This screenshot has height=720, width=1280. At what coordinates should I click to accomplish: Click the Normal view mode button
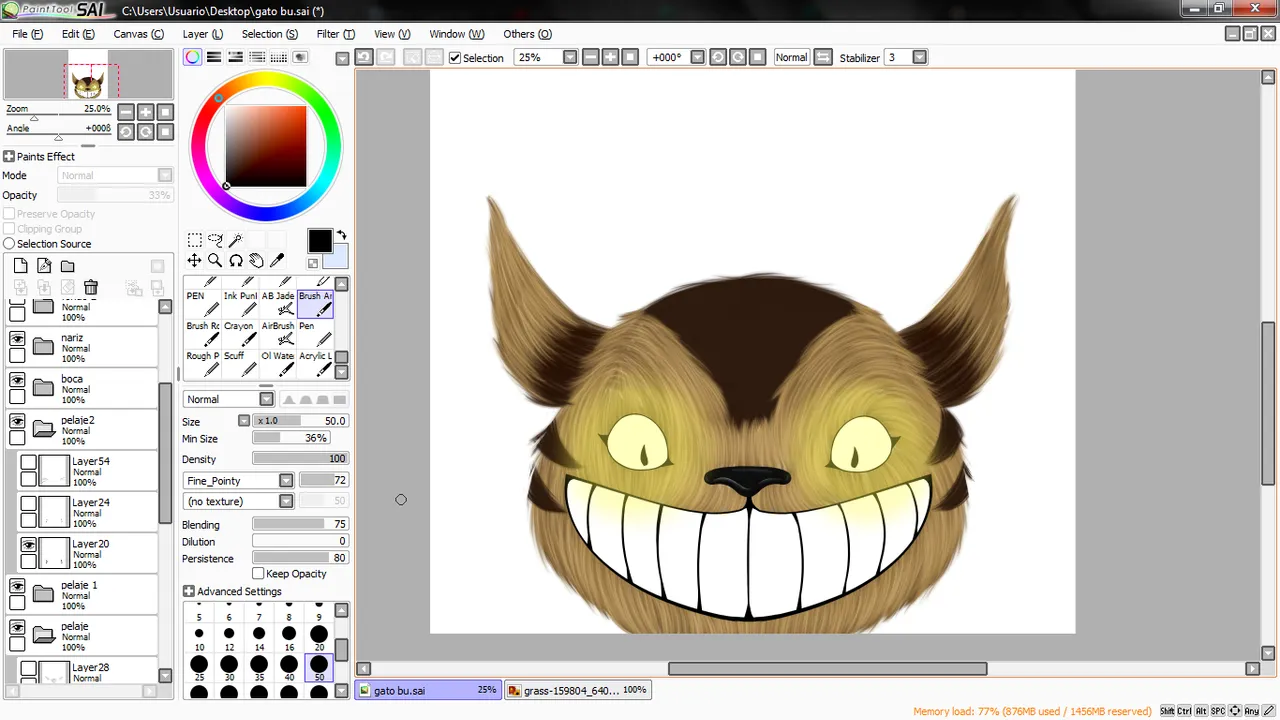pos(791,57)
